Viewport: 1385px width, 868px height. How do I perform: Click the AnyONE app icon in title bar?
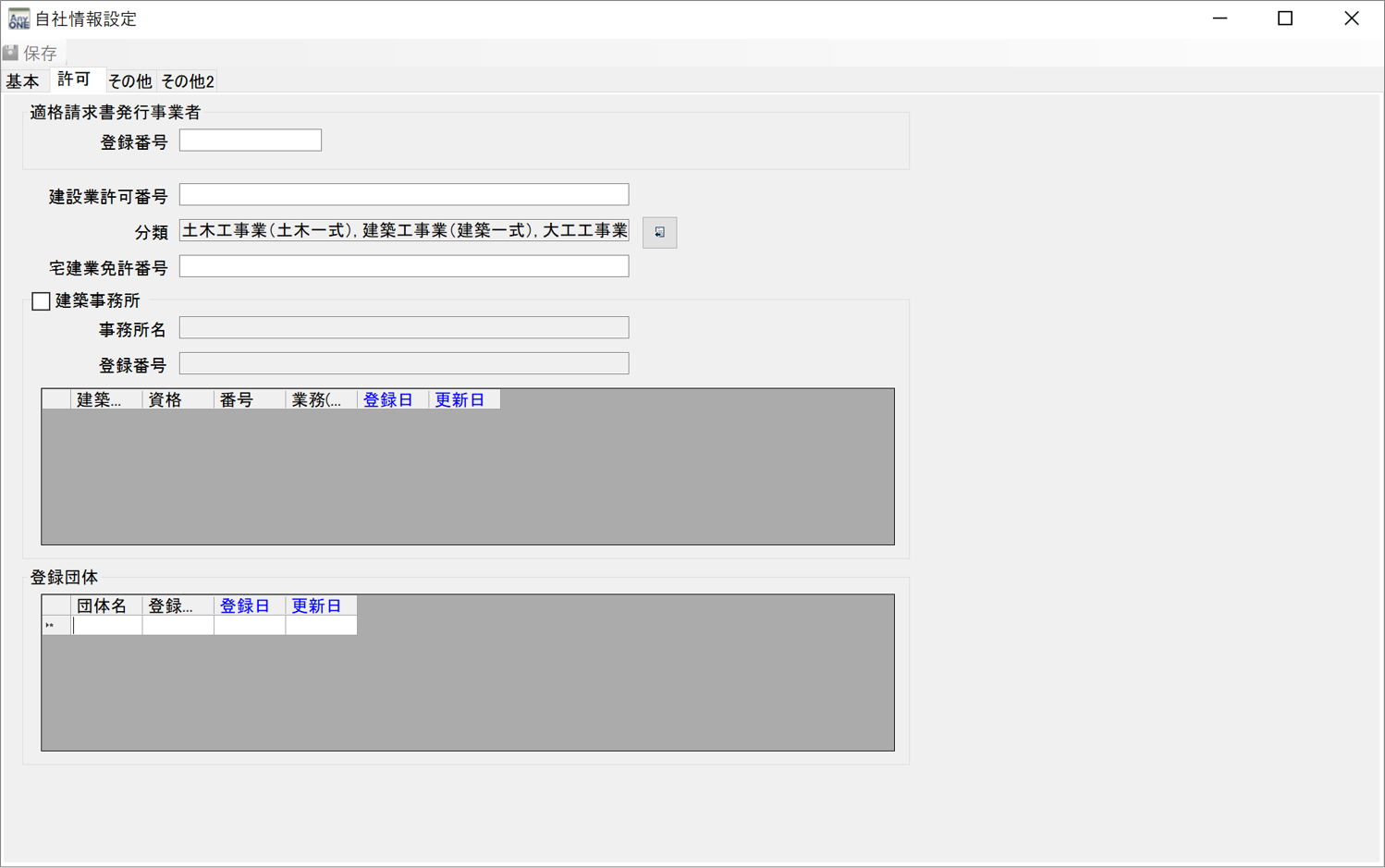click(x=18, y=18)
